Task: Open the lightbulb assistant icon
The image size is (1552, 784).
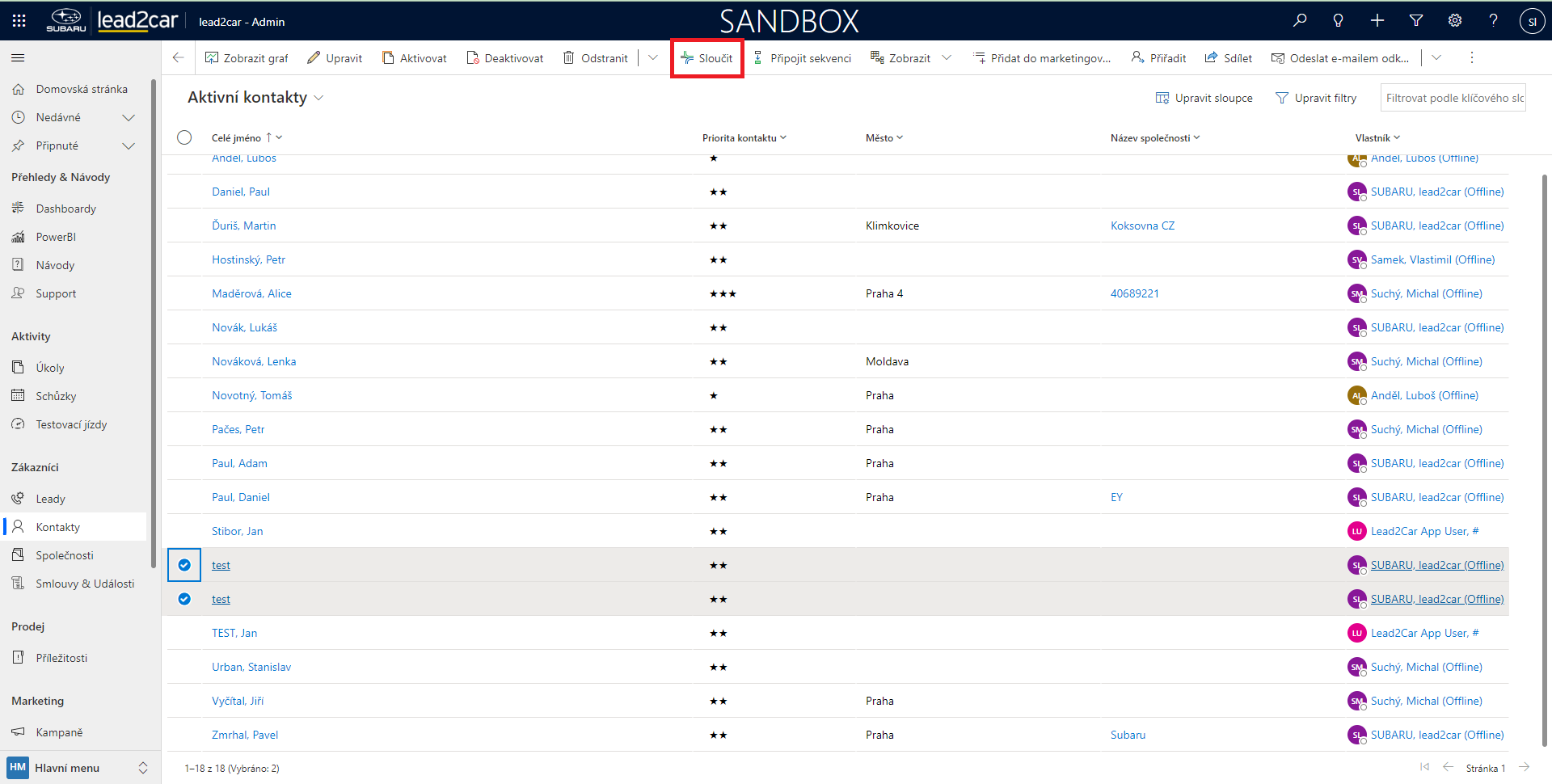Action: (1339, 21)
